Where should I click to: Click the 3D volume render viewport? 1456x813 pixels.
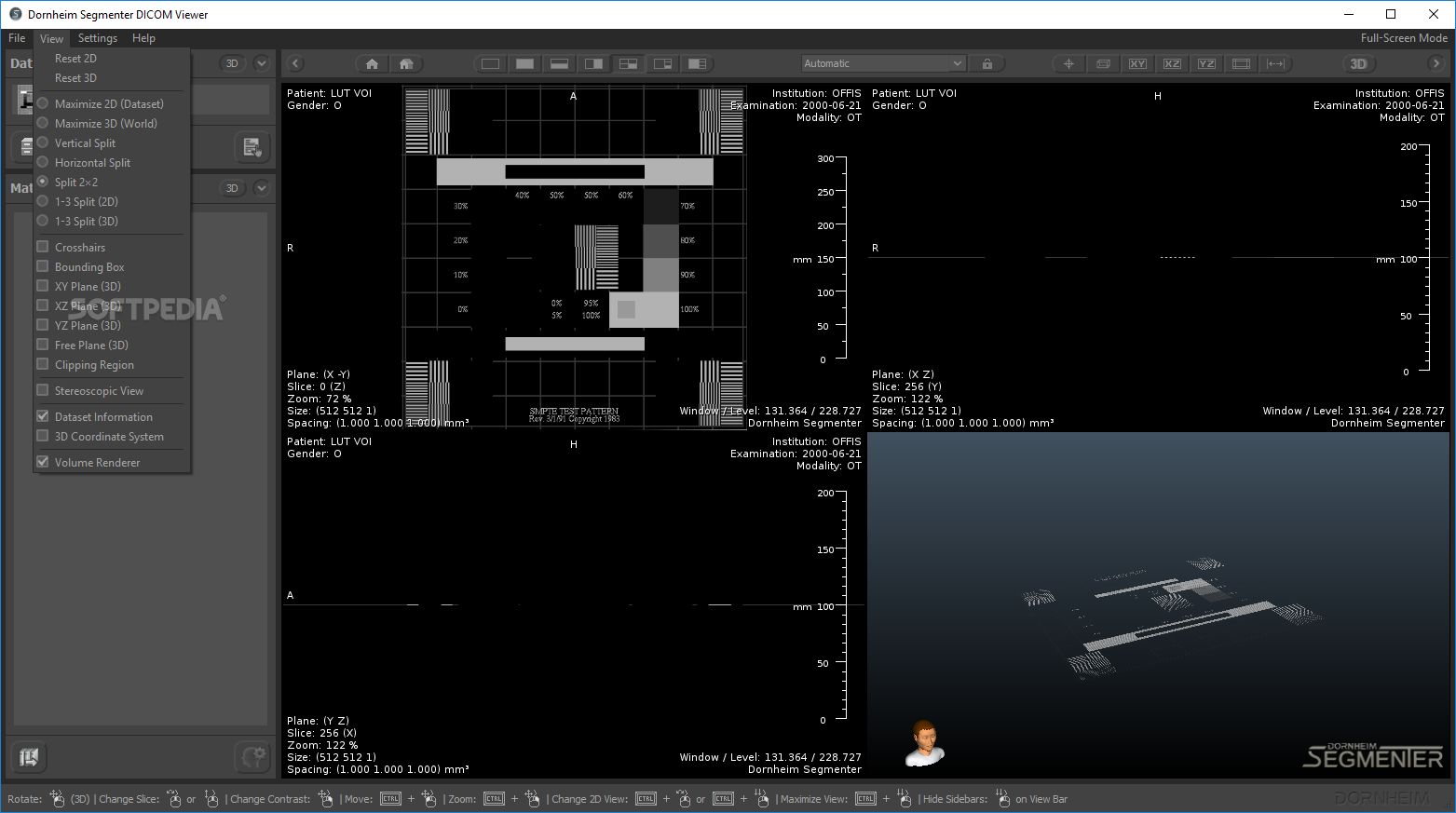[1158, 605]
